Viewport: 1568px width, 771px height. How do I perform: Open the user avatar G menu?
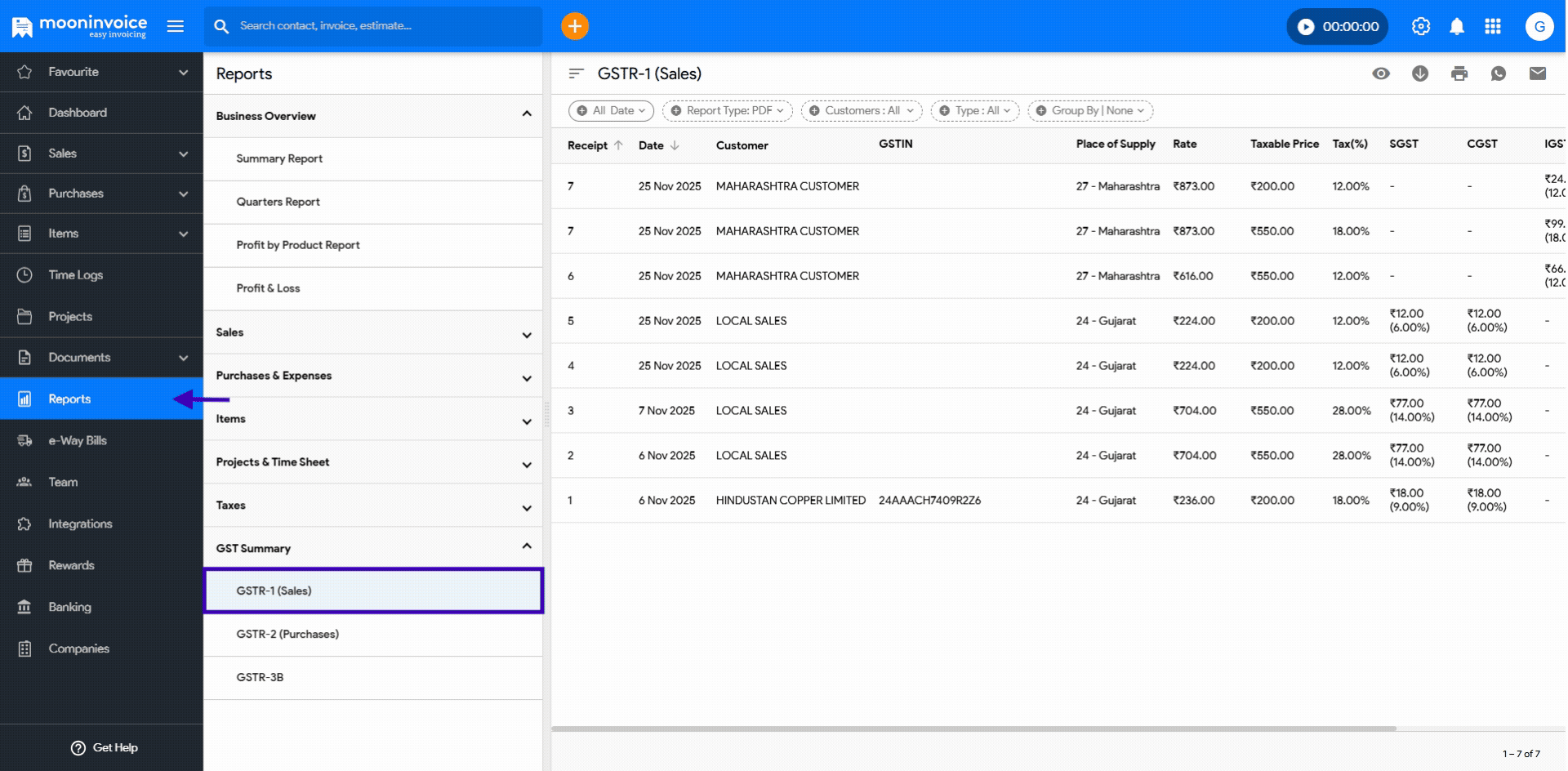(x=1539, y=26)
